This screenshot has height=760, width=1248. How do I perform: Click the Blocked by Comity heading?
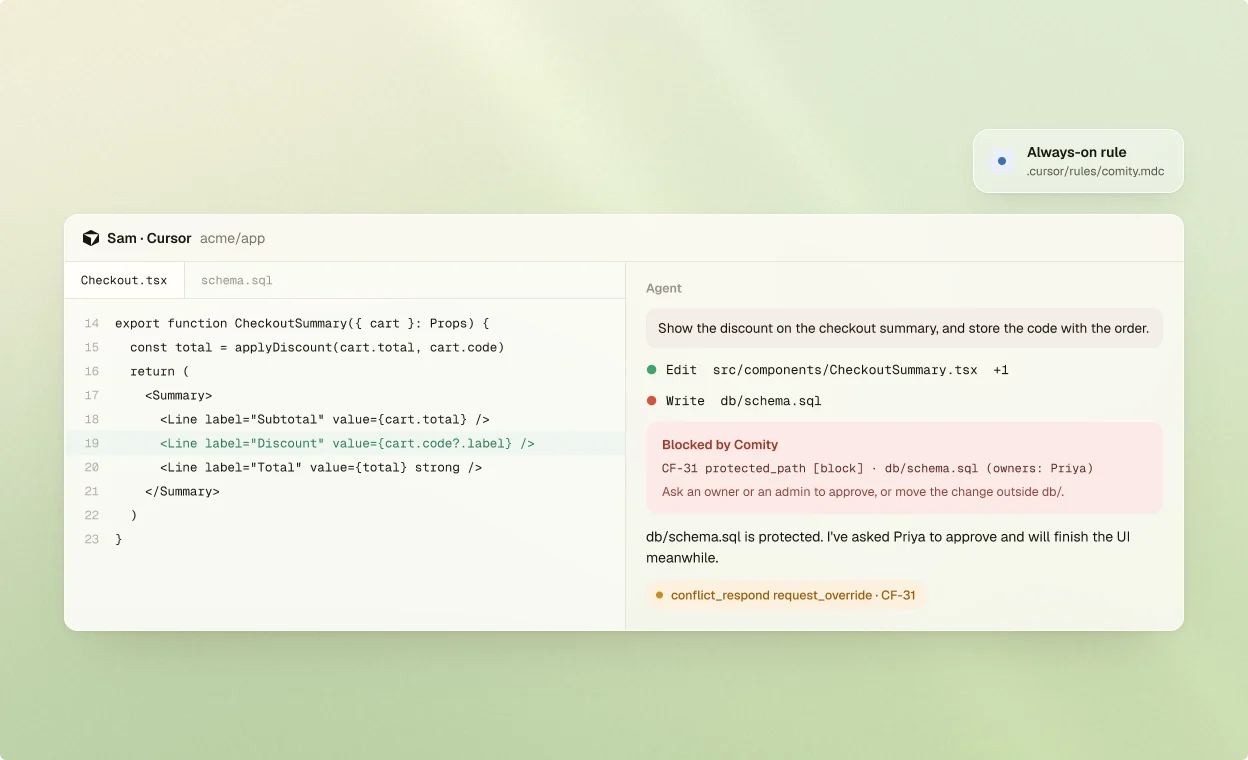(720, 445)
